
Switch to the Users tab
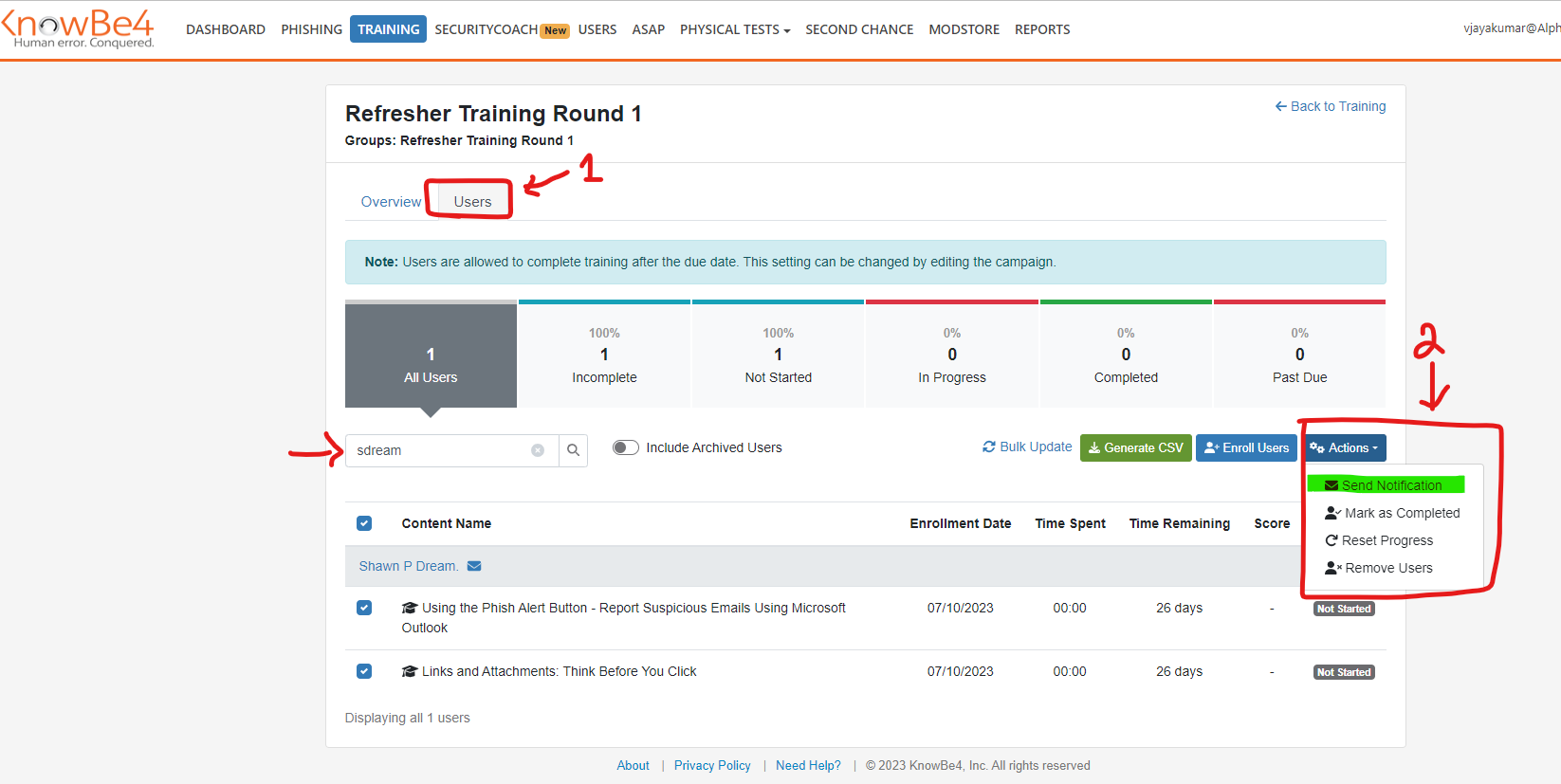point(472,202)
